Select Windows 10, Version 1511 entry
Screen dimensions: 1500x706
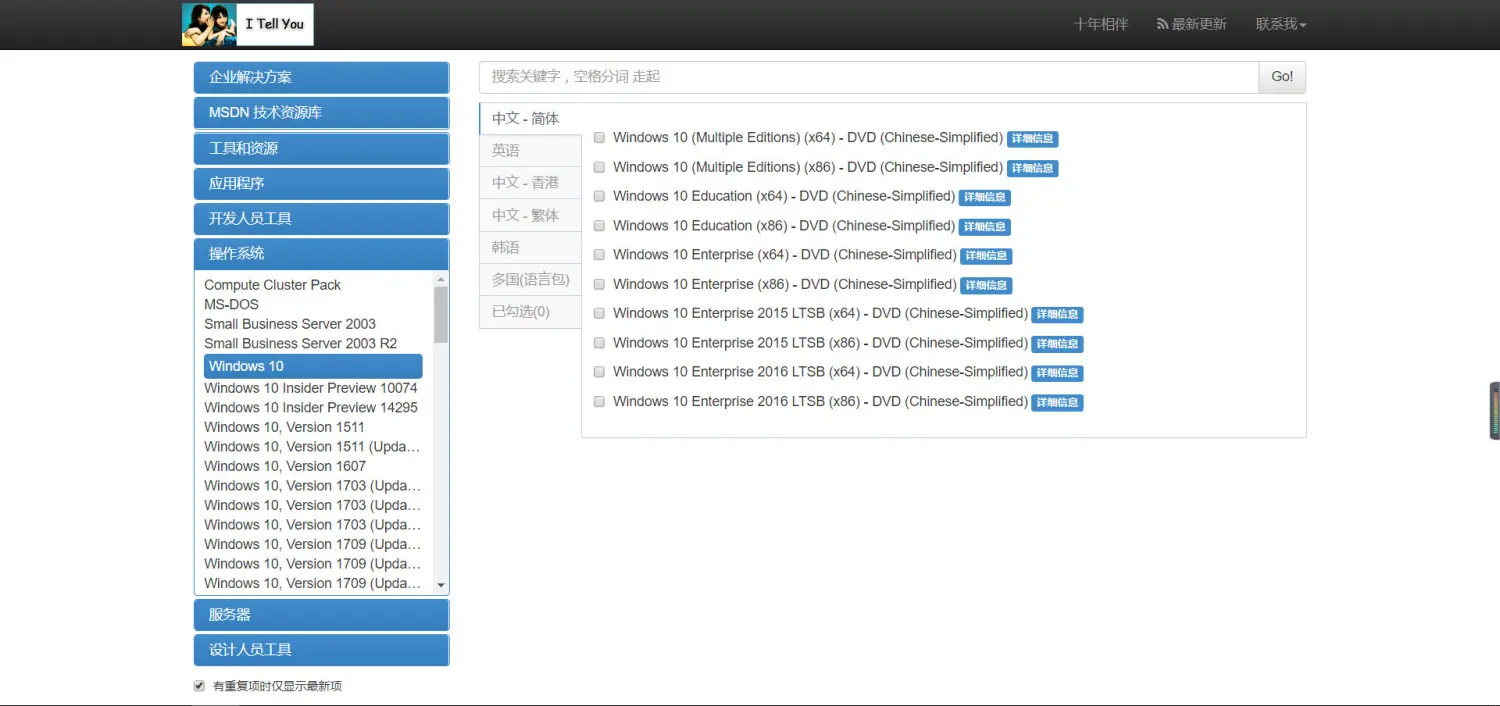tap(284, 427)
